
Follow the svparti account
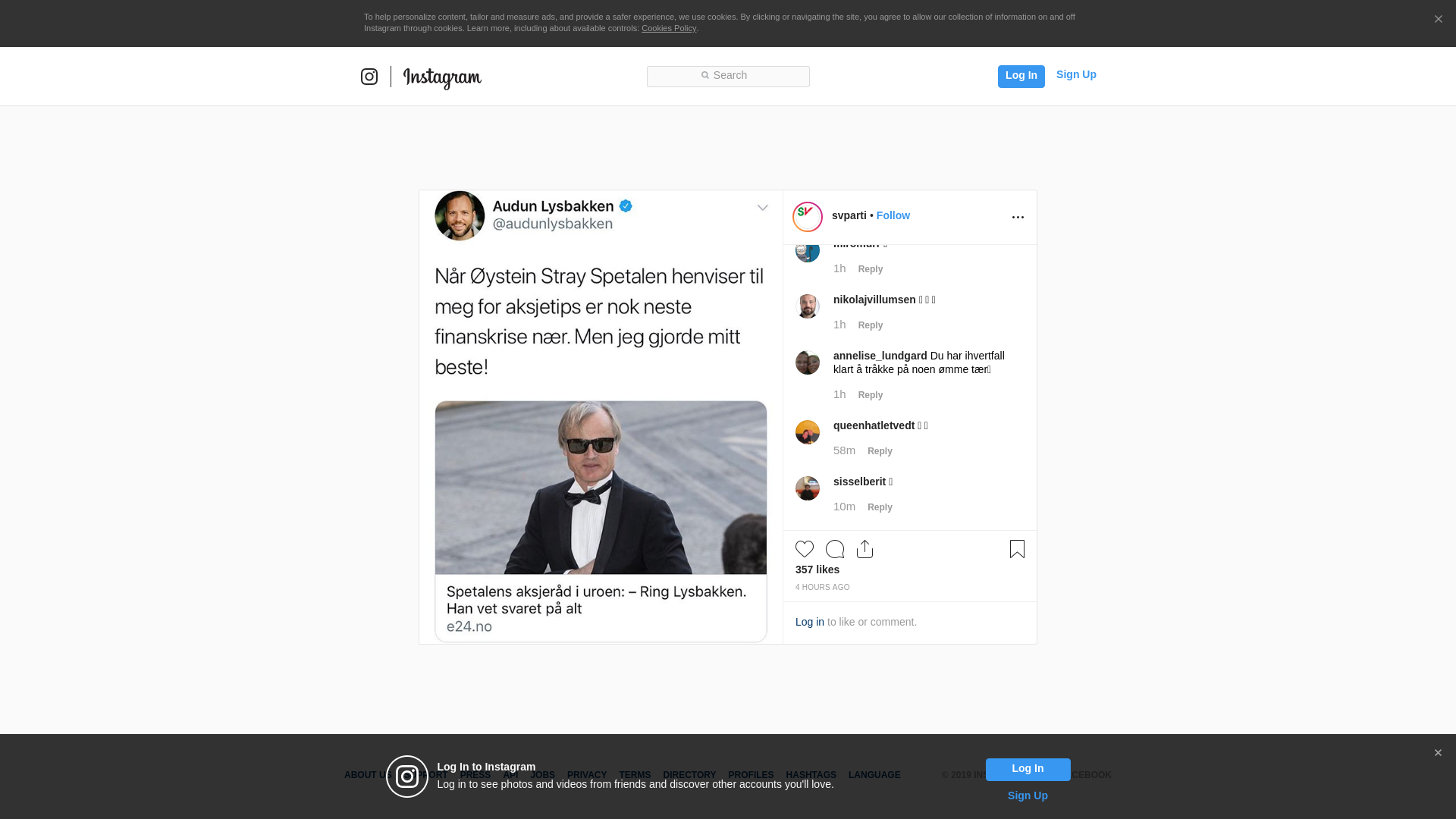(893, 215)
